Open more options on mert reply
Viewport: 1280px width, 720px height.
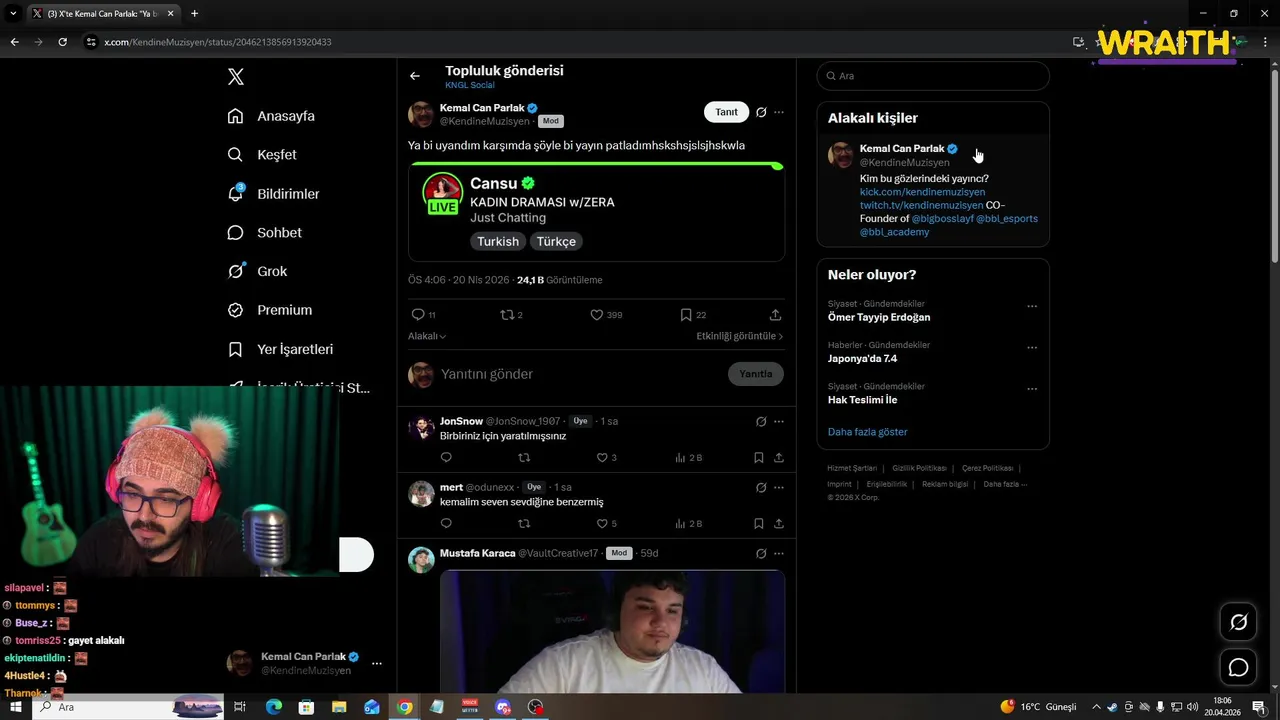[779, 487]
